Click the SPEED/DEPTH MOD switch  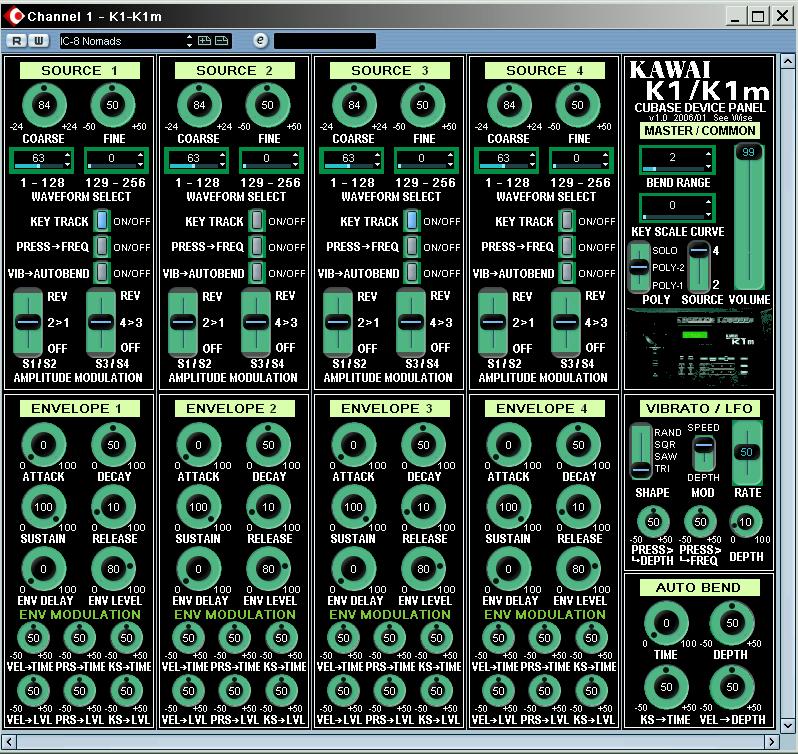704,453
